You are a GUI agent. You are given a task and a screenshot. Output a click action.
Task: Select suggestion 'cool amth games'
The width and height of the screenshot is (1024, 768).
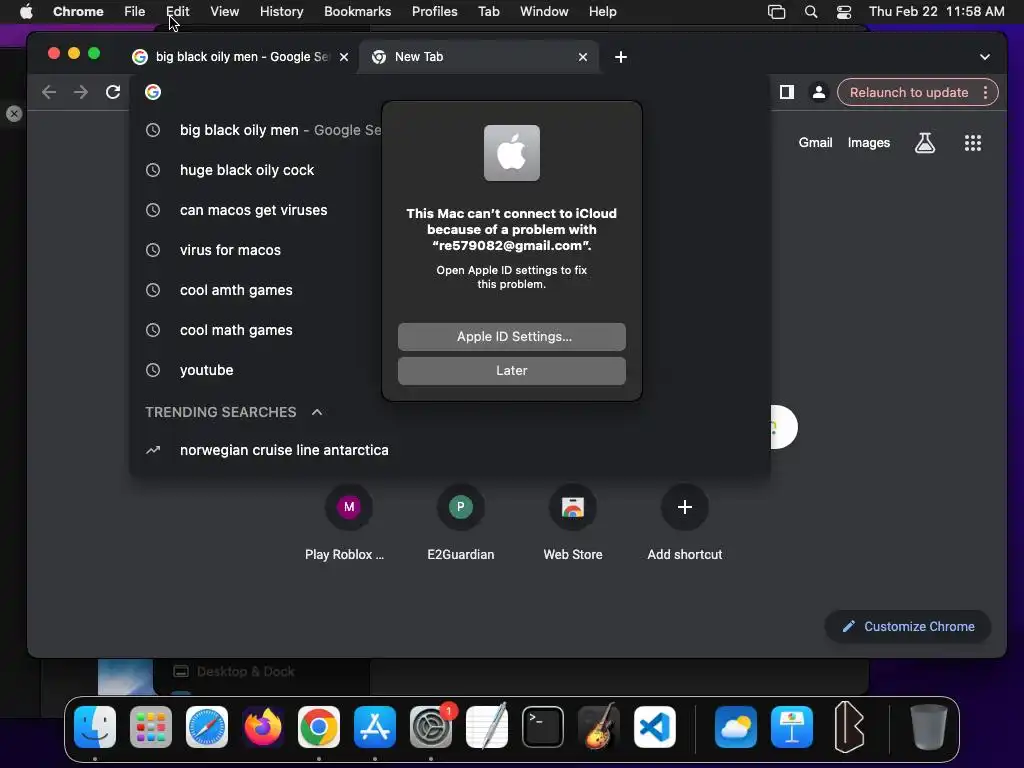point(451,291)
